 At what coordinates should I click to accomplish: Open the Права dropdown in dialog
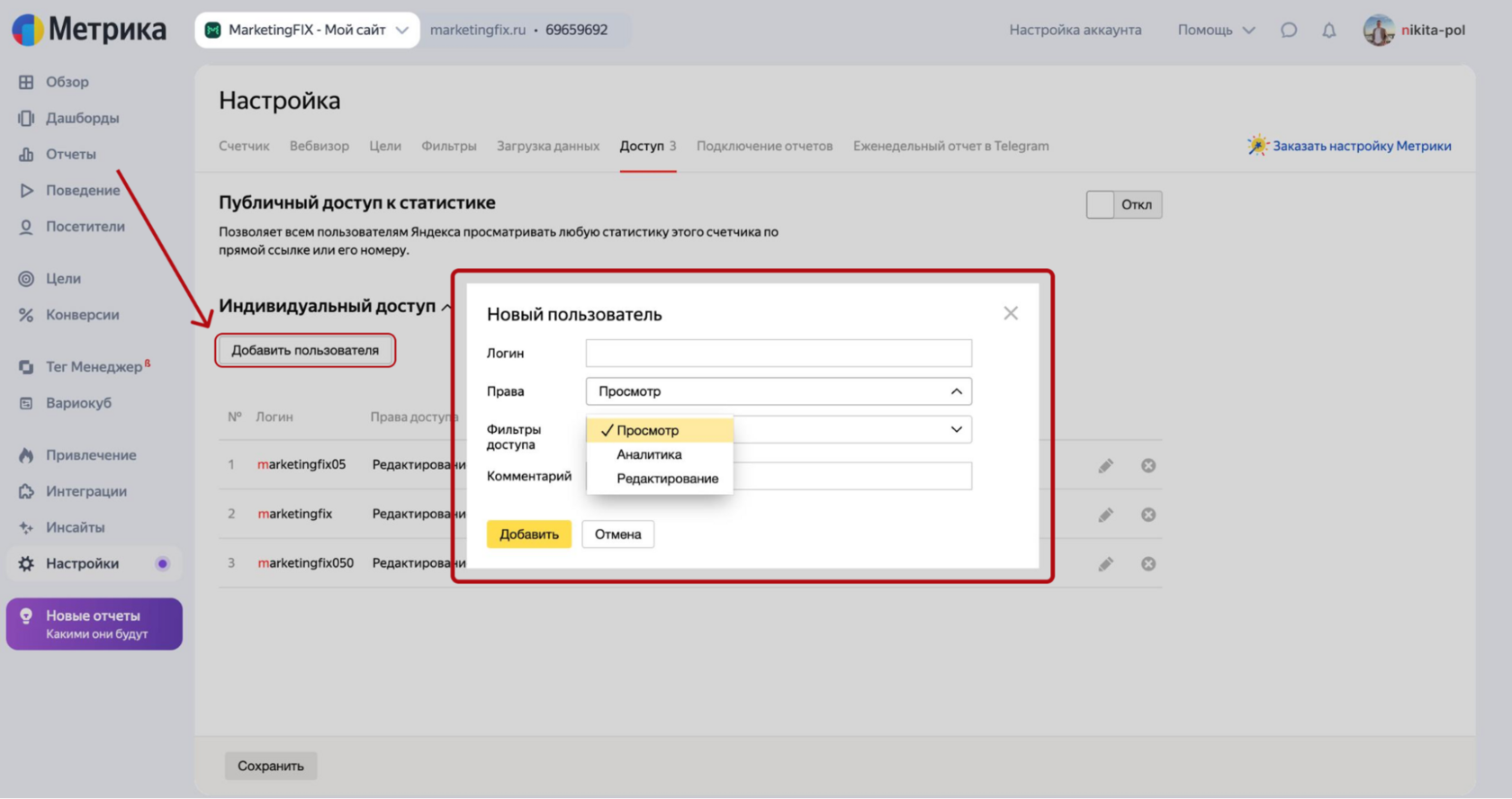(x=778, y=391)
